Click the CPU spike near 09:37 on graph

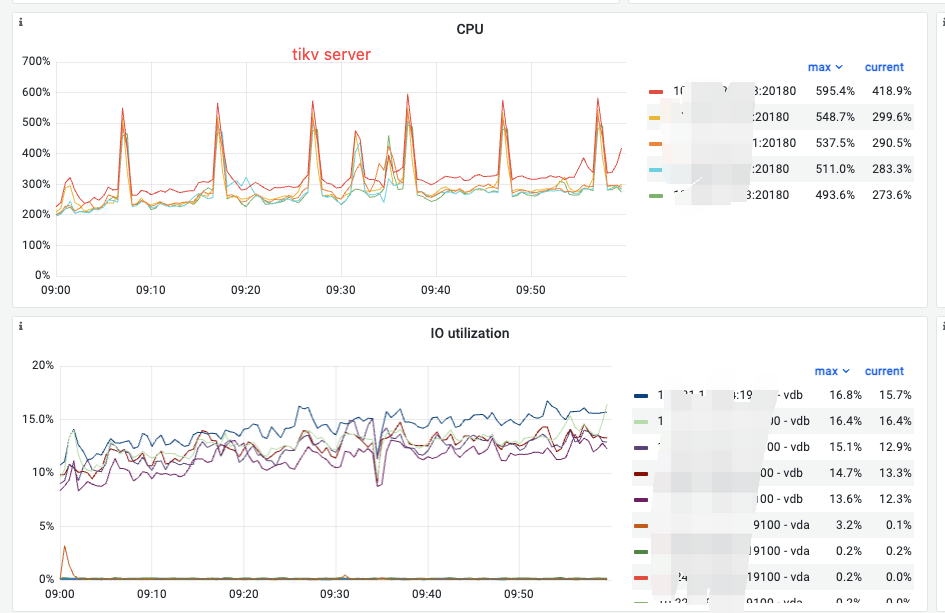[x=408, y=95]
